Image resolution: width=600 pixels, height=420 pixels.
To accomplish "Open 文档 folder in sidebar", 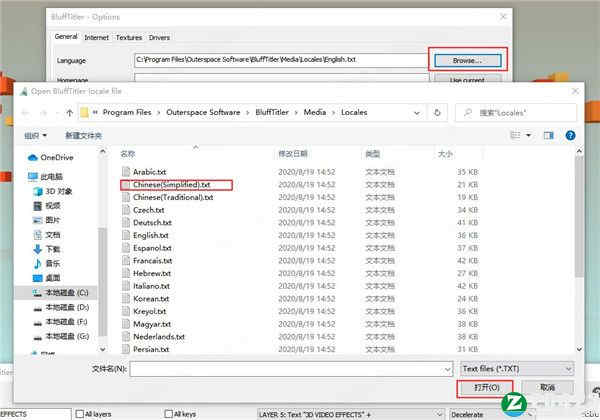I will (x=47, y=234).
